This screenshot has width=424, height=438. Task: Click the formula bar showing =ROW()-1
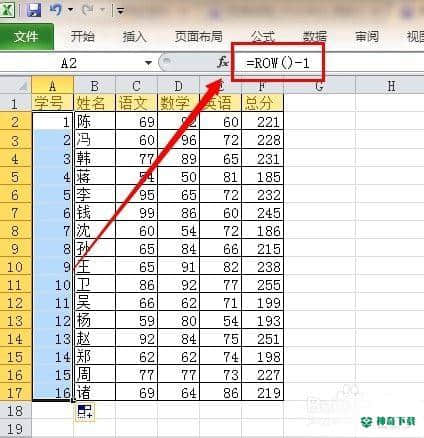[278, 62]
